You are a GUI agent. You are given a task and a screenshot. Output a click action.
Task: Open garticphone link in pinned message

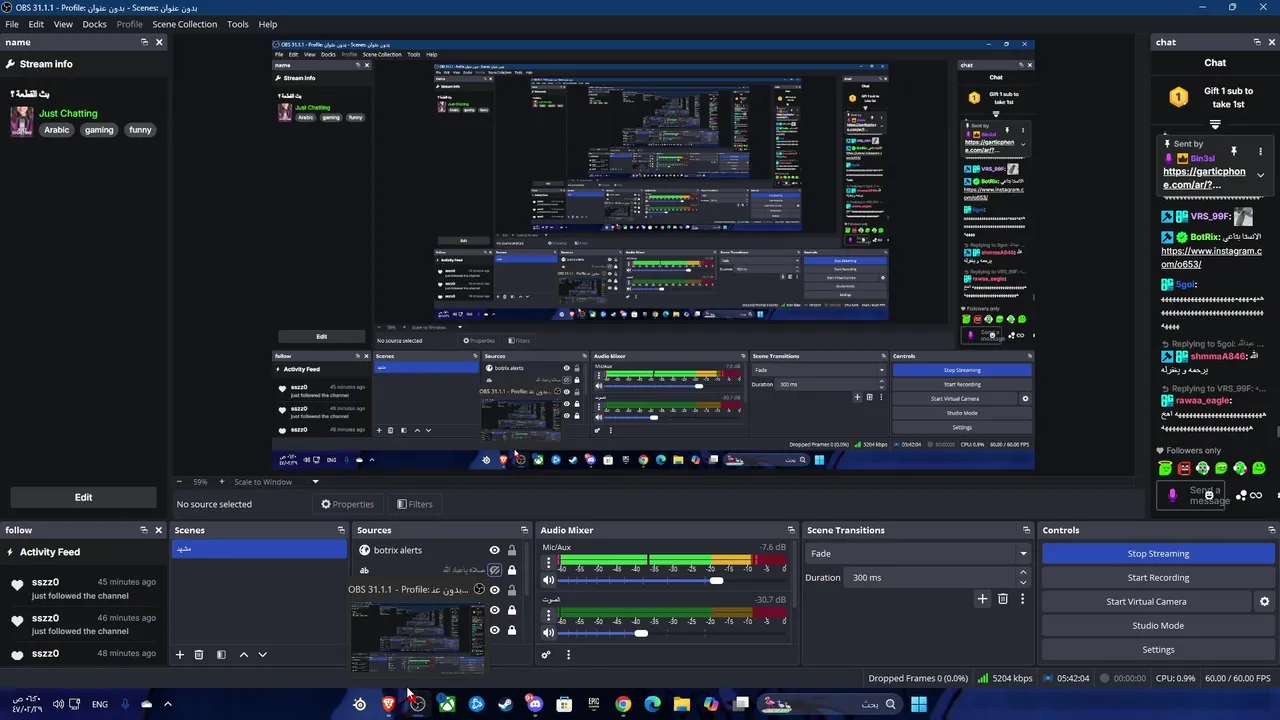(x=1204, y=178)
